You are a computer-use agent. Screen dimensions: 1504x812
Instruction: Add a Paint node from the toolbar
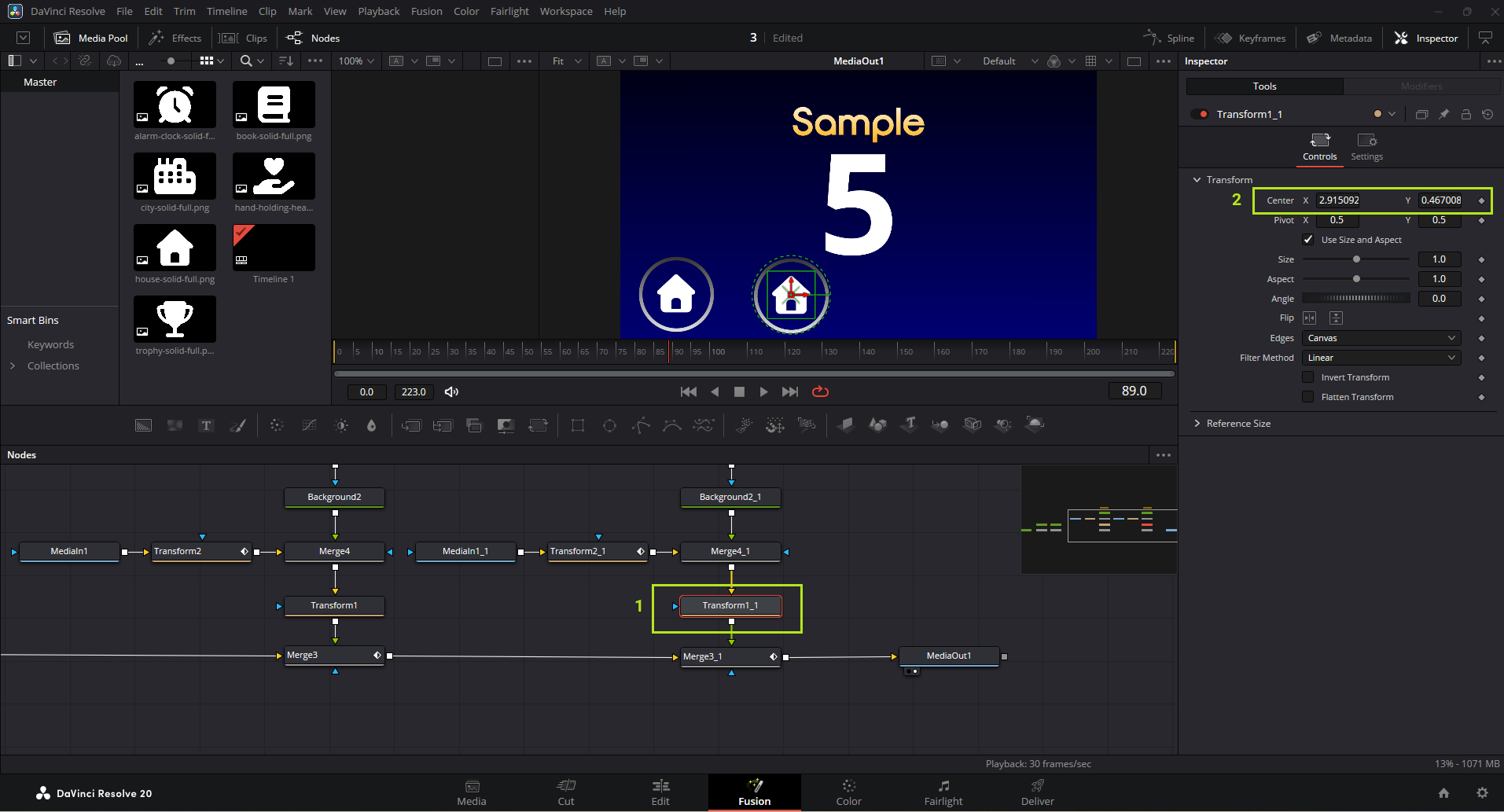[x=237, y=425]
